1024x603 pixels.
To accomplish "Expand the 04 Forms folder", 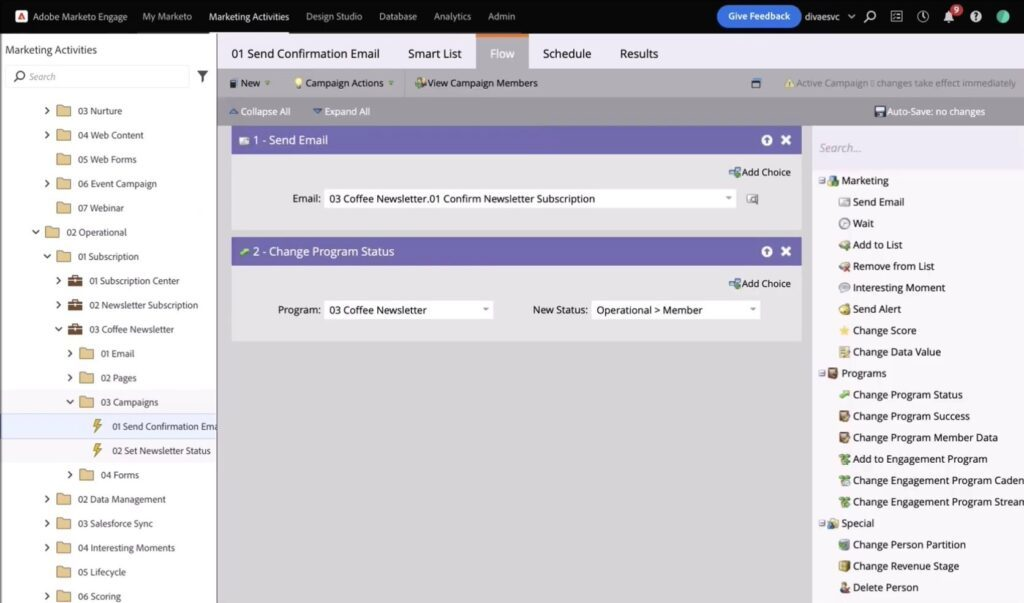I will click(70, 475).
